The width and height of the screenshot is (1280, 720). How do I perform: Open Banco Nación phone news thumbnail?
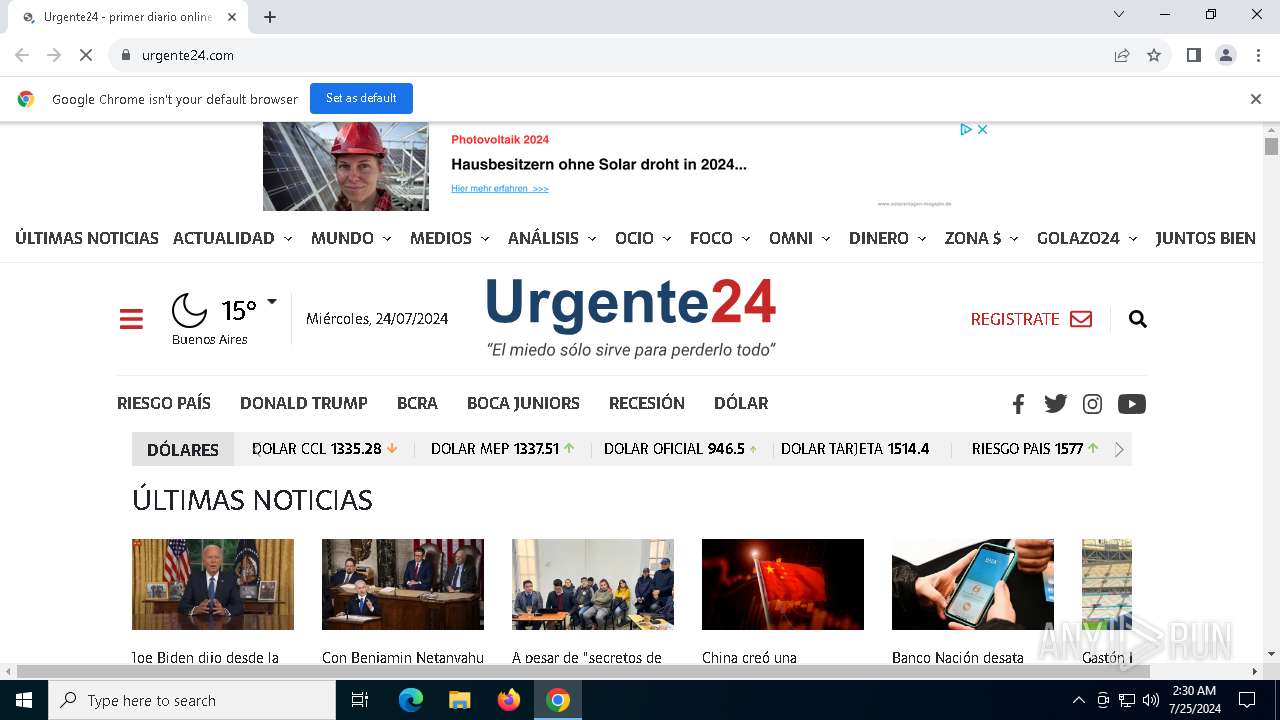coord(973,585)
